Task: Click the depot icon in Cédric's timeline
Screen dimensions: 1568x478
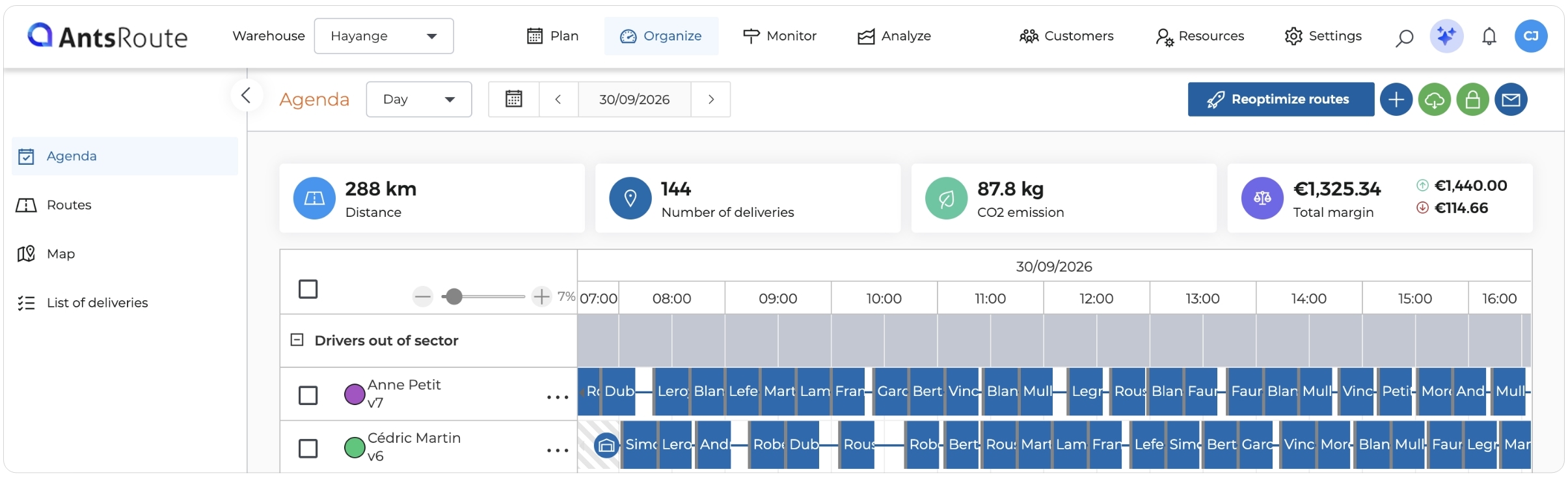Action: click(606, 445)
